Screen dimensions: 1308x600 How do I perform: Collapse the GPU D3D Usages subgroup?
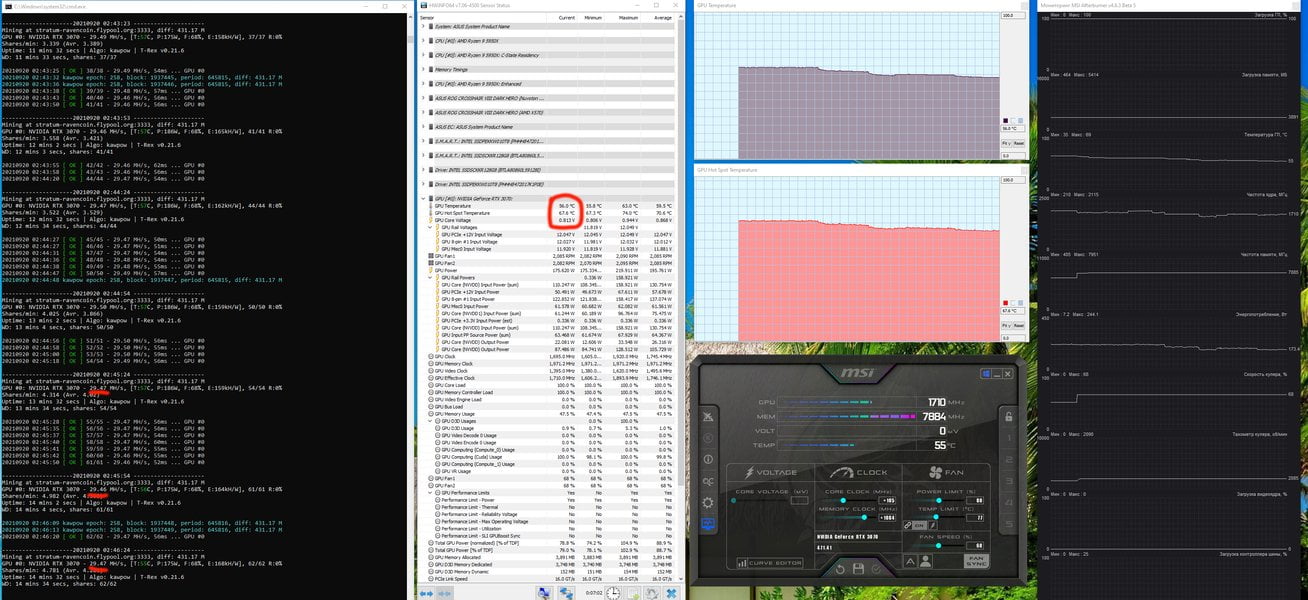pos(432,421)
